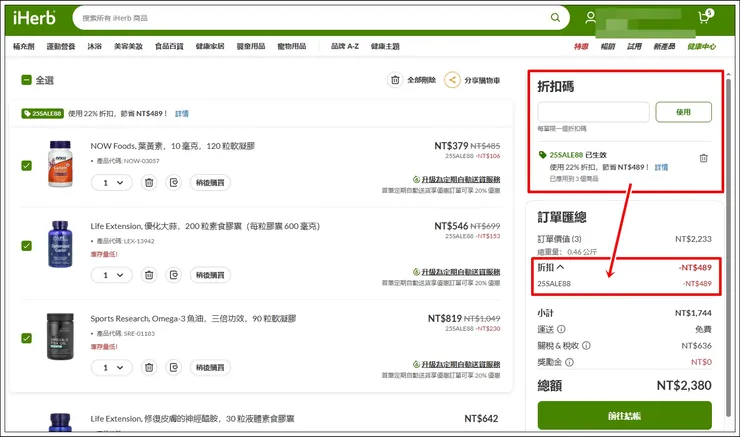
Task: Open the 品牌 A-Z brands menu
Action: pyautogui.click(x=345, y=46)
